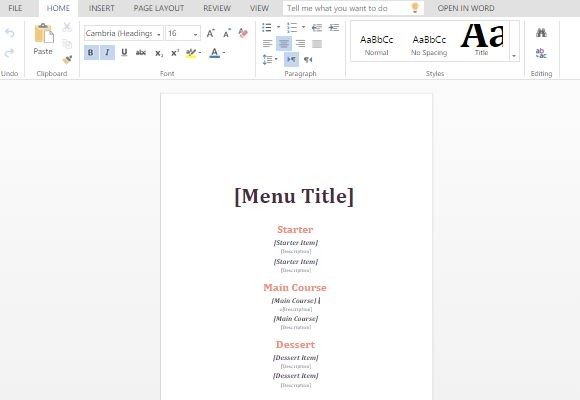Click OPEN IN WORD

tap(466, 8)
